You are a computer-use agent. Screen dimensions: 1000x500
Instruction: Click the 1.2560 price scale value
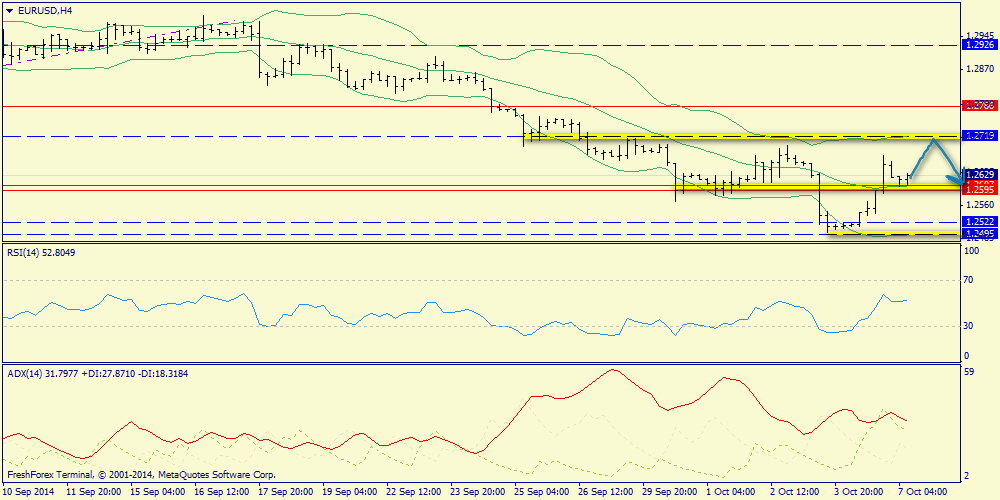(x=981, y=205)
